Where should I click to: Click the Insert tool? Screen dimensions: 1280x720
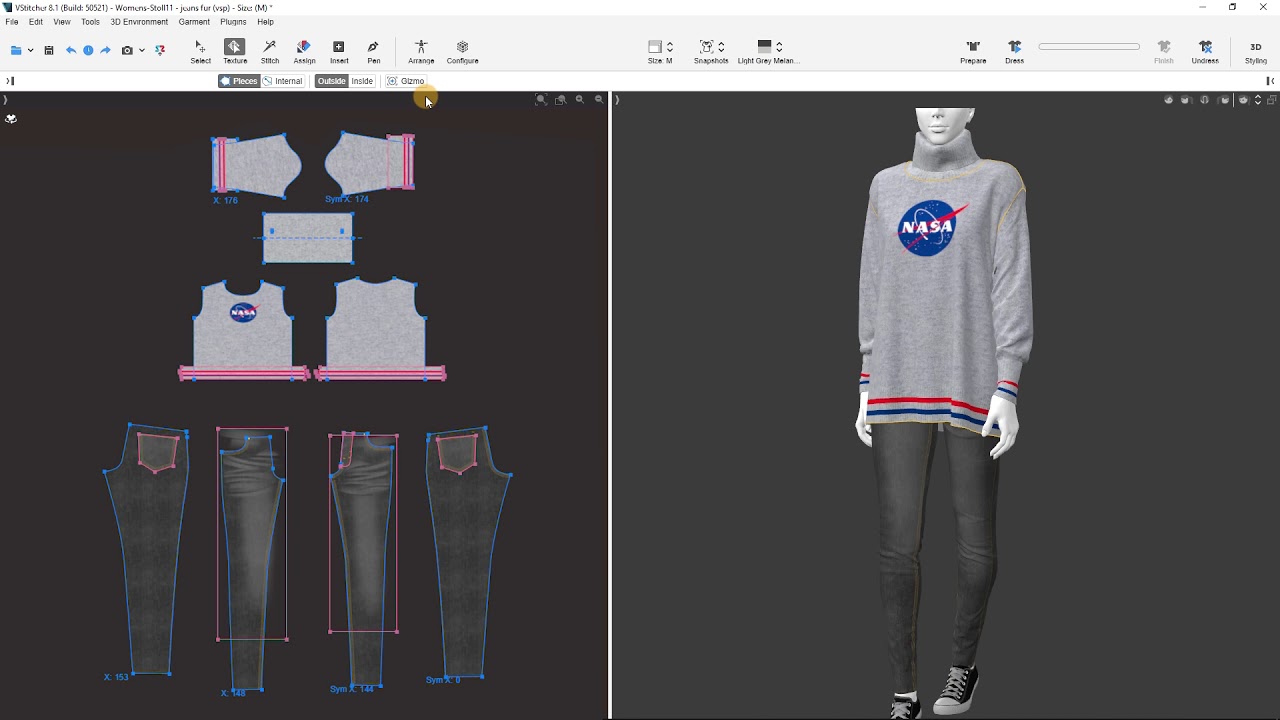(x=339, y=52)
